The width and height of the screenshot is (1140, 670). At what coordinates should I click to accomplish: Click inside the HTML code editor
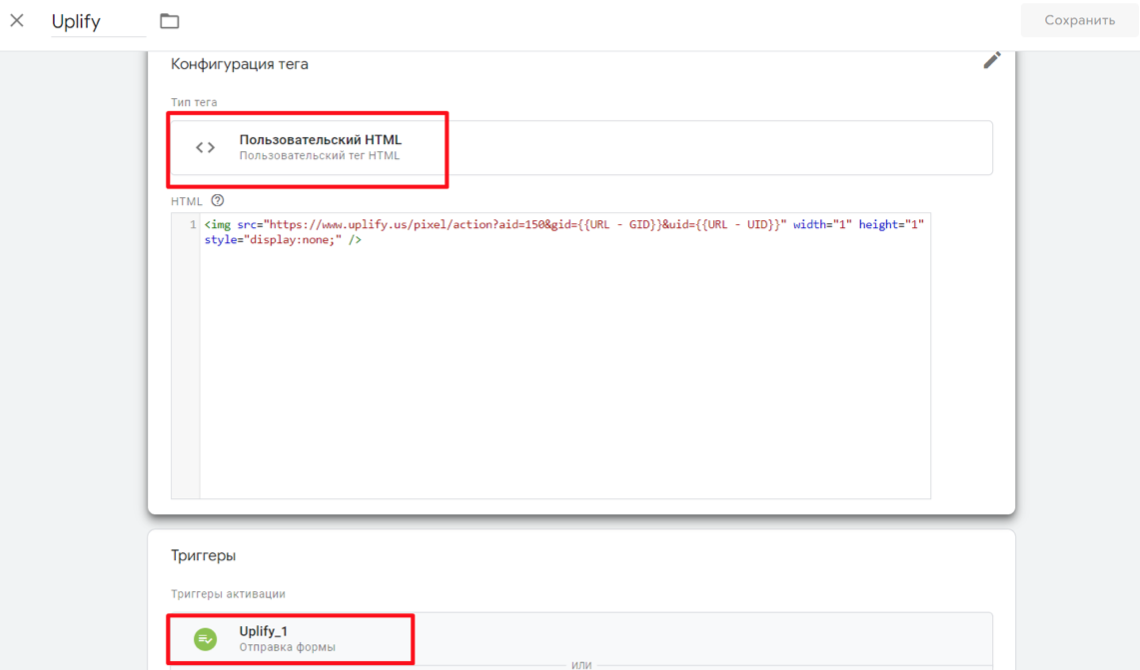click(x=565, y=355)
